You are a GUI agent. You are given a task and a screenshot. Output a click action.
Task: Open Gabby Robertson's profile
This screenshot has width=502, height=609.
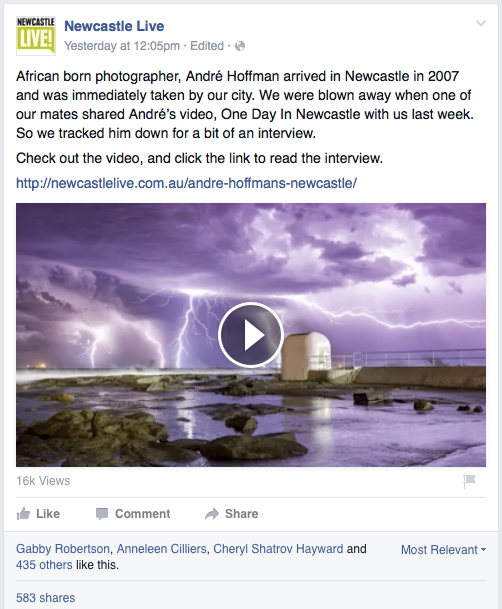coord(63,549)
